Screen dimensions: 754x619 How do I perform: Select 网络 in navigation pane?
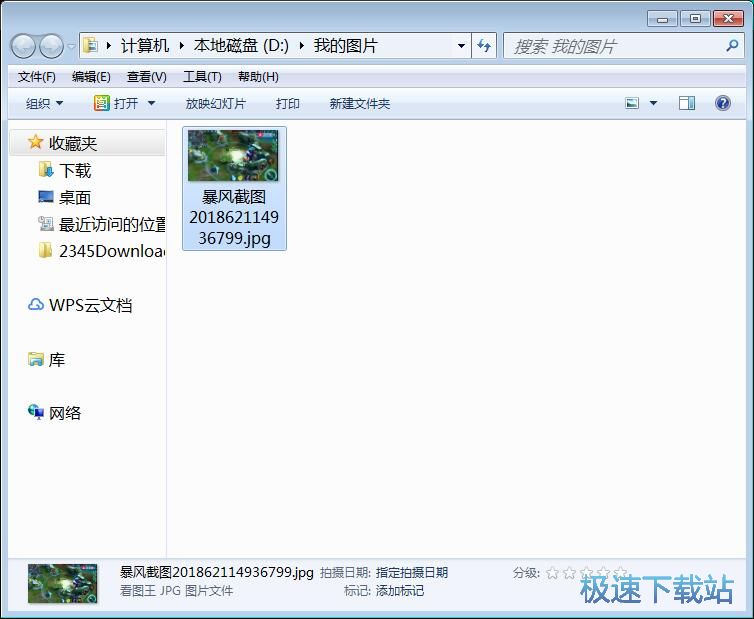65,413
